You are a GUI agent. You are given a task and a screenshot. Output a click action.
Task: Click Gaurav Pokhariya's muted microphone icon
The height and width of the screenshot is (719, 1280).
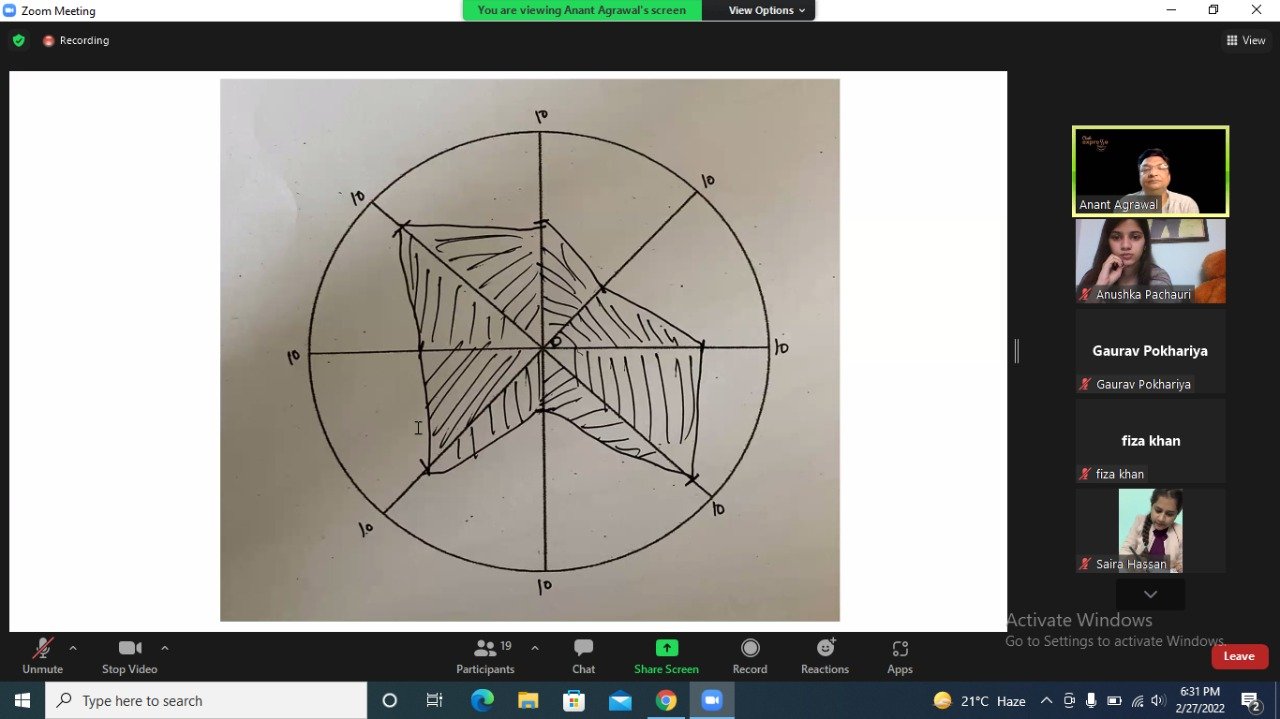[1085, 384]
